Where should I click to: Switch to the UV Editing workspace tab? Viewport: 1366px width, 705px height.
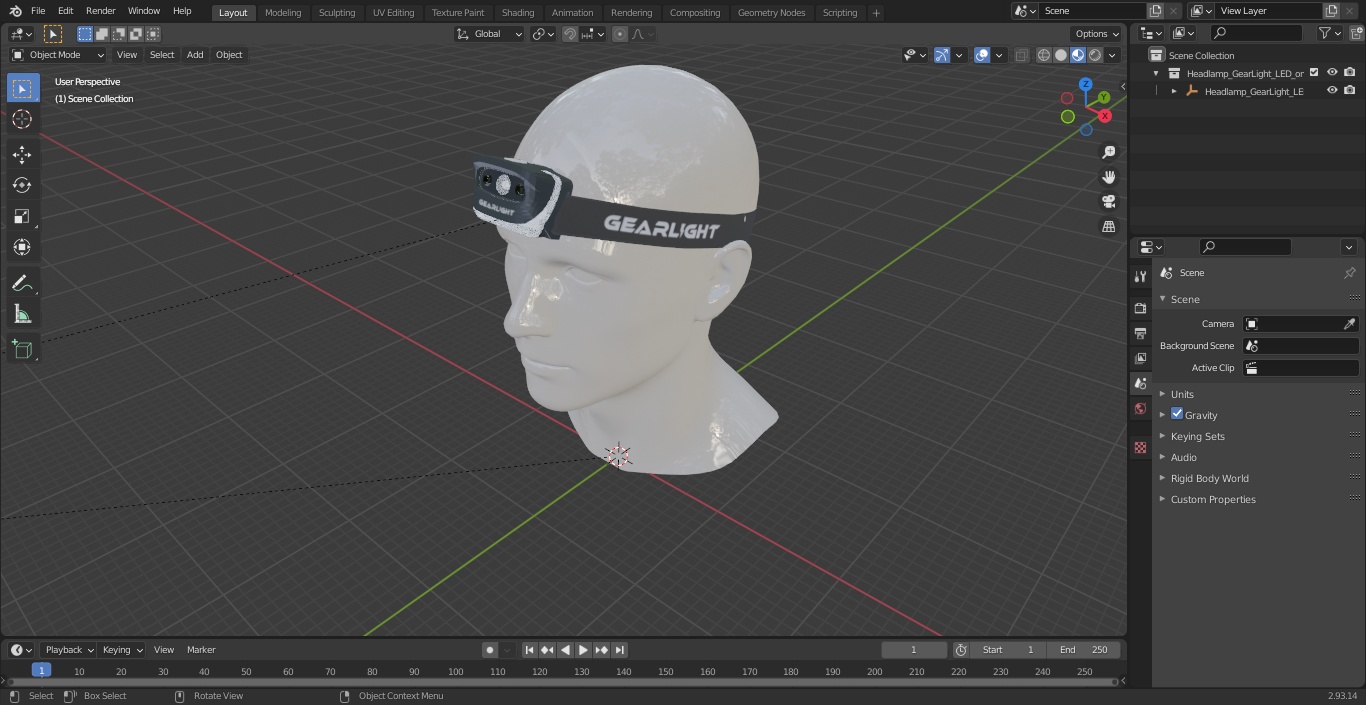(393, 13)
